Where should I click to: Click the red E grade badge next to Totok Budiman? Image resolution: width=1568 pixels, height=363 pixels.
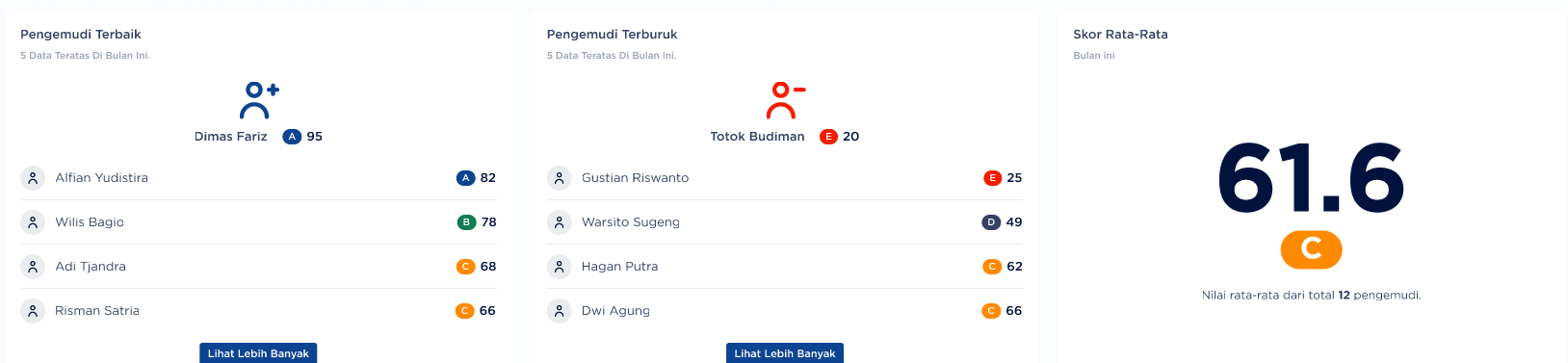[828, 137]
